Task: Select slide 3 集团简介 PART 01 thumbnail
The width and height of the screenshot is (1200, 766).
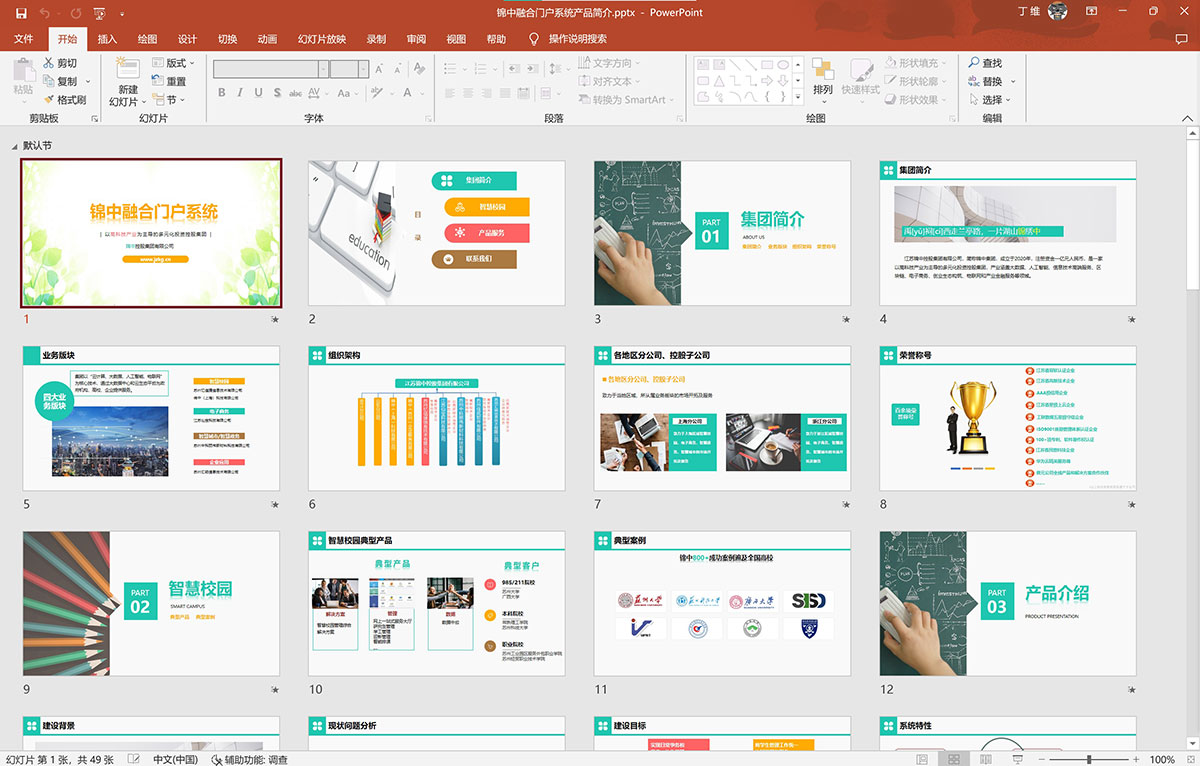Action: click(x=722, y=233)
